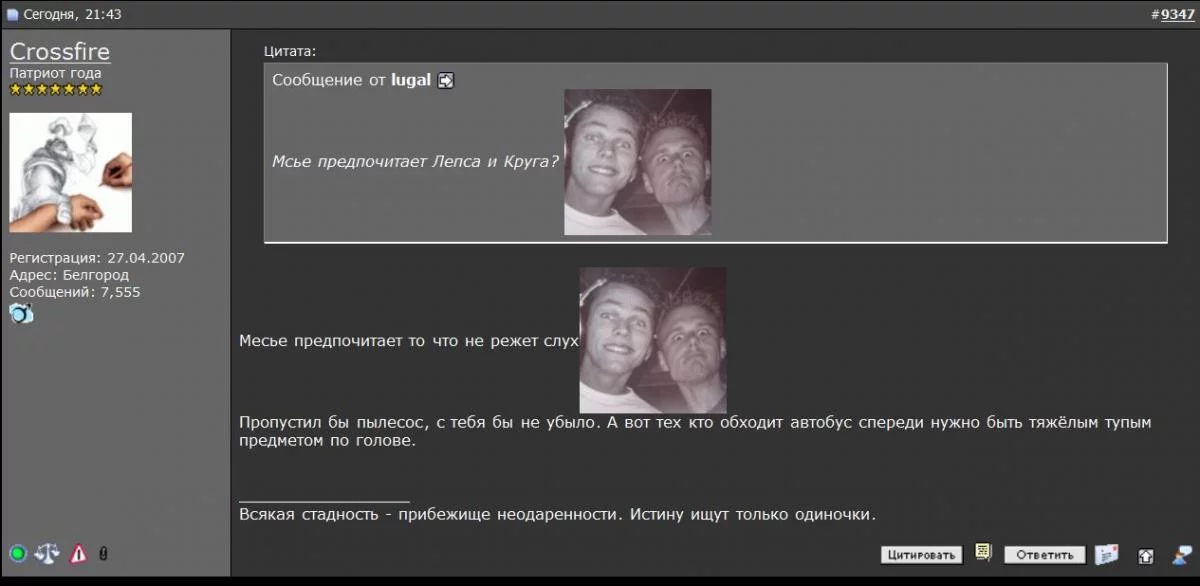Click the Цитировать button
Image resolution: width=1200 pixels, height=586 pixels.
[921, 555]
